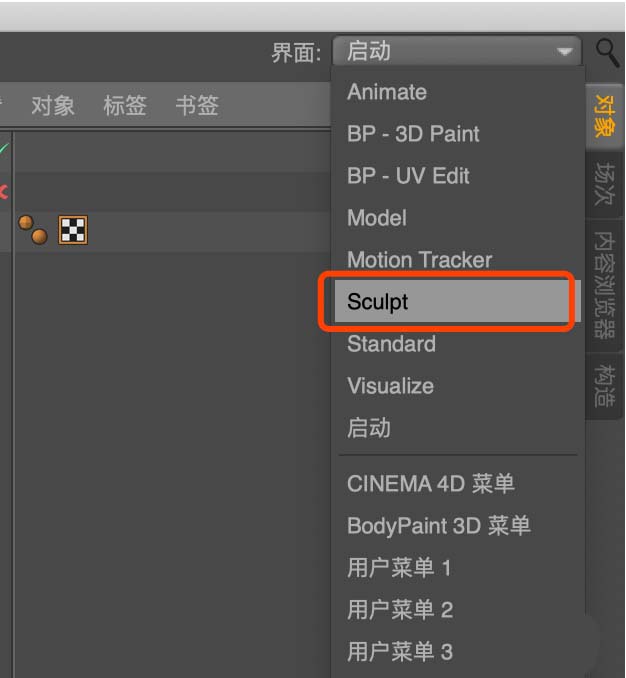
Task: Toggle the green checkmark enable flag
Action: click(x=4, y=150)
